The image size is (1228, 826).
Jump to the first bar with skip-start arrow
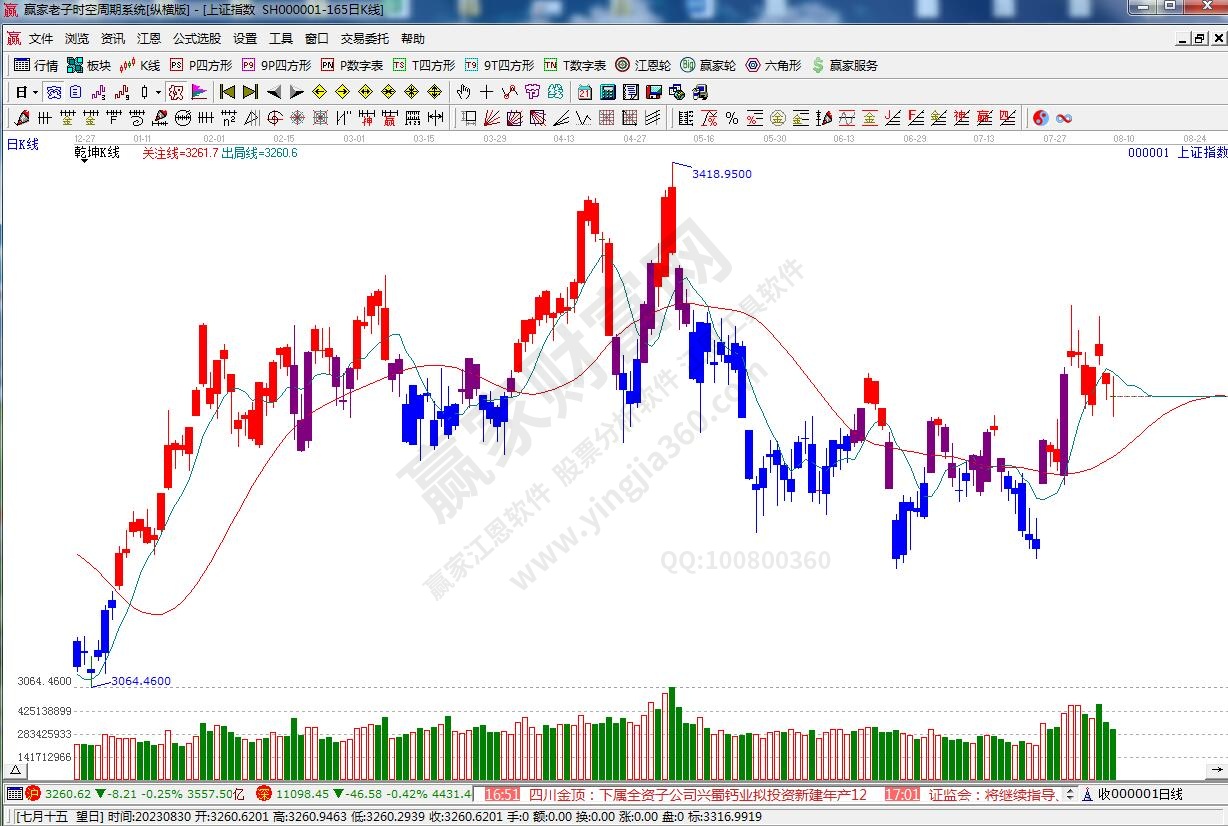point(228,92)
